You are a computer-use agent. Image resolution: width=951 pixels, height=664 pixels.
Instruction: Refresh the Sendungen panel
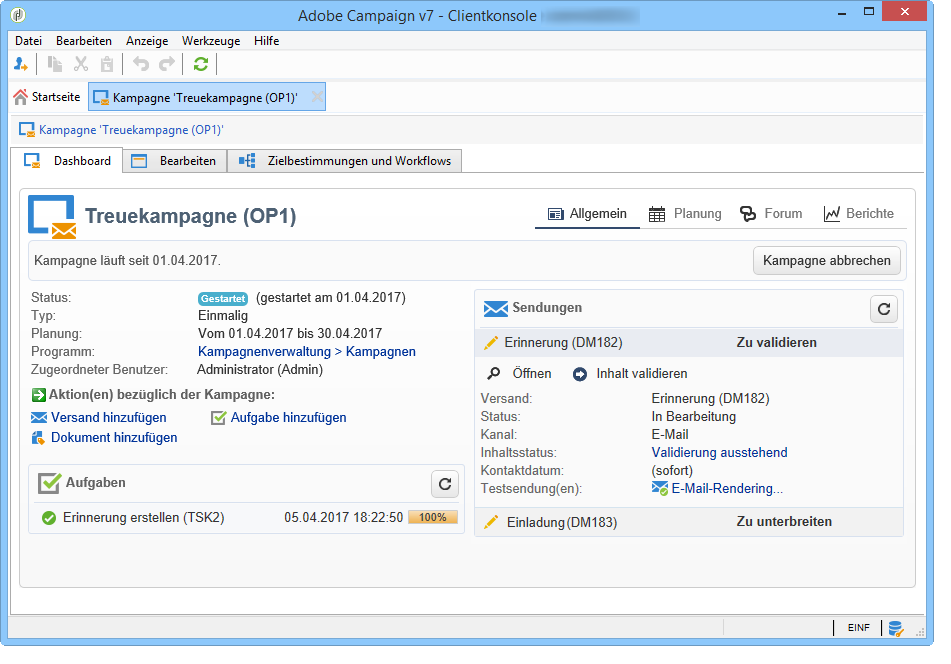point(884,309)
